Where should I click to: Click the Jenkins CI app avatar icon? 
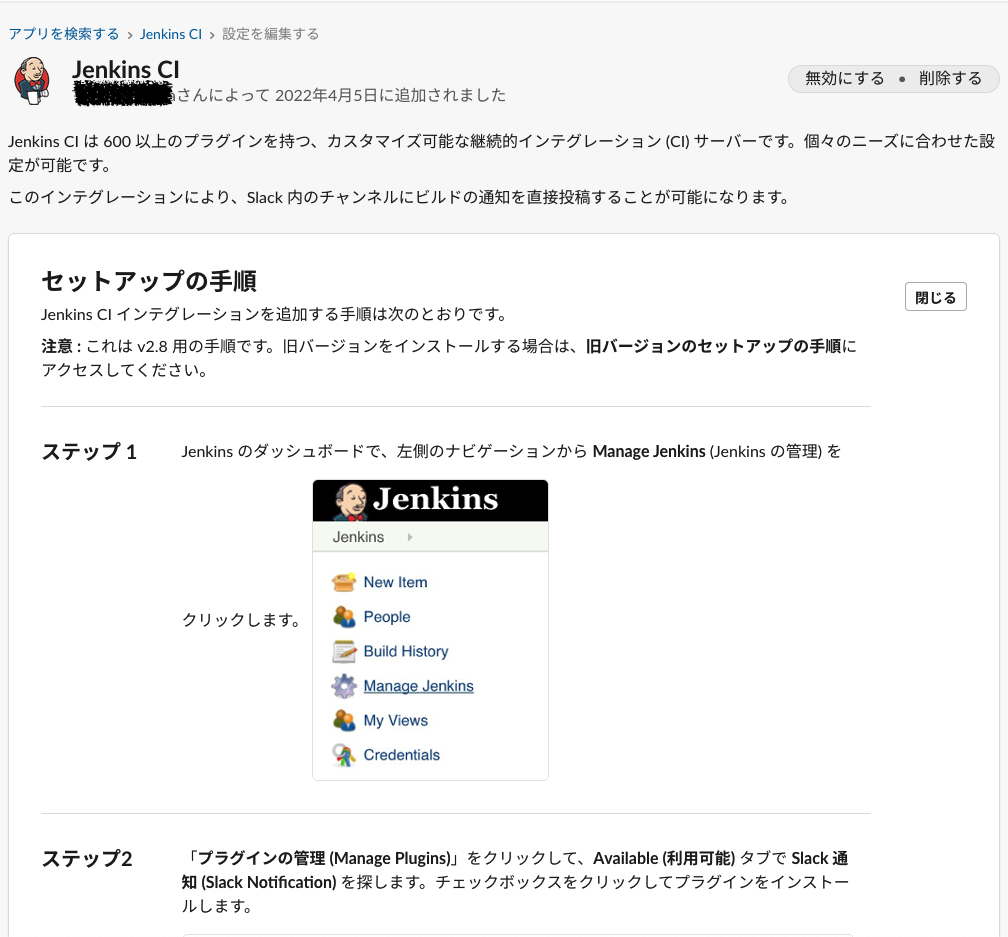[31, 80]
